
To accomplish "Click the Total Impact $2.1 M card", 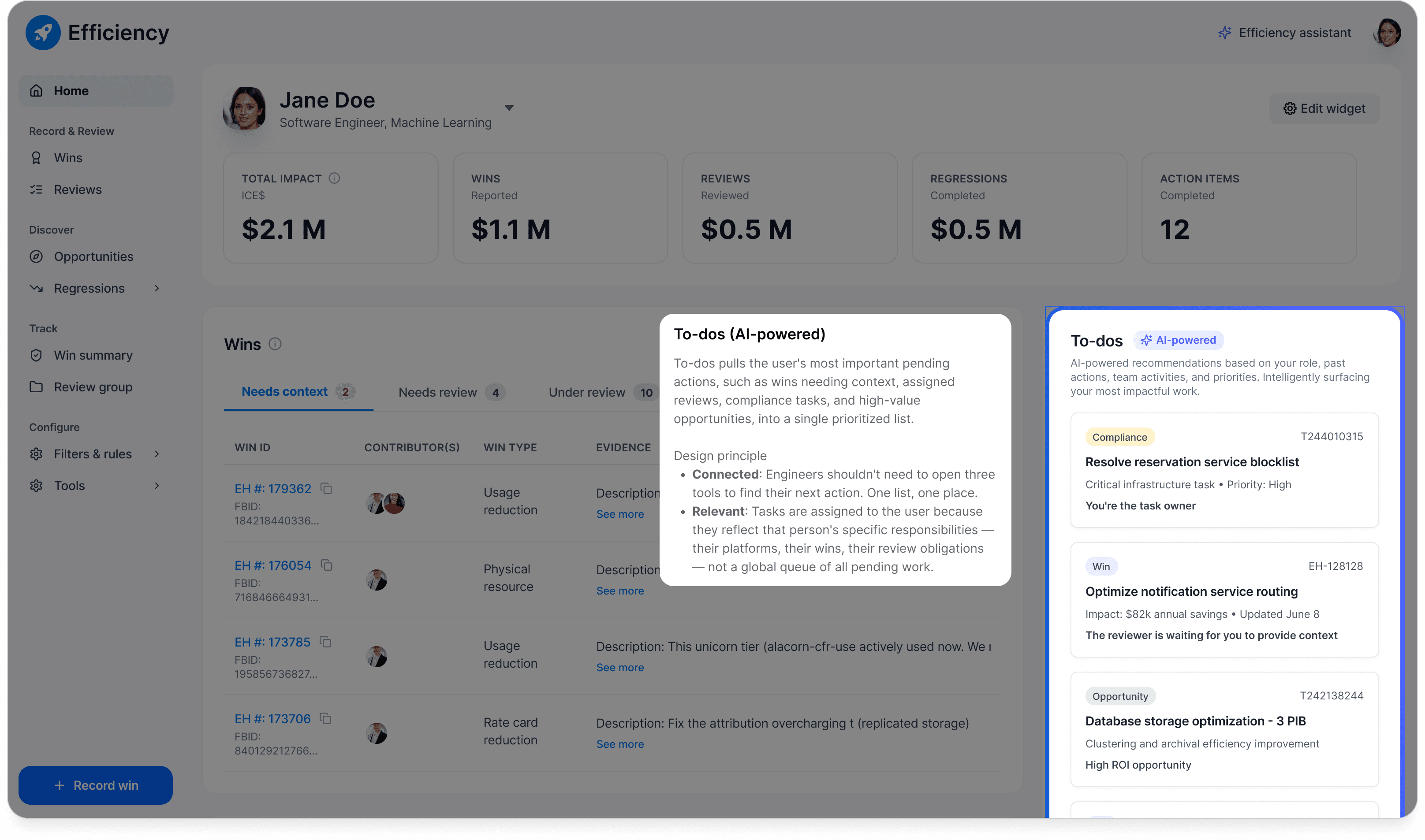I will coord(331,208).
